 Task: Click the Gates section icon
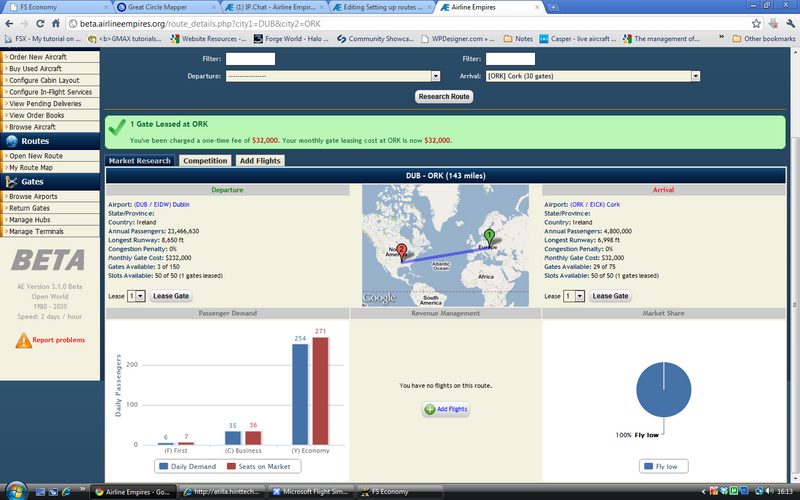pyautogui.click(x=11, y=182)
